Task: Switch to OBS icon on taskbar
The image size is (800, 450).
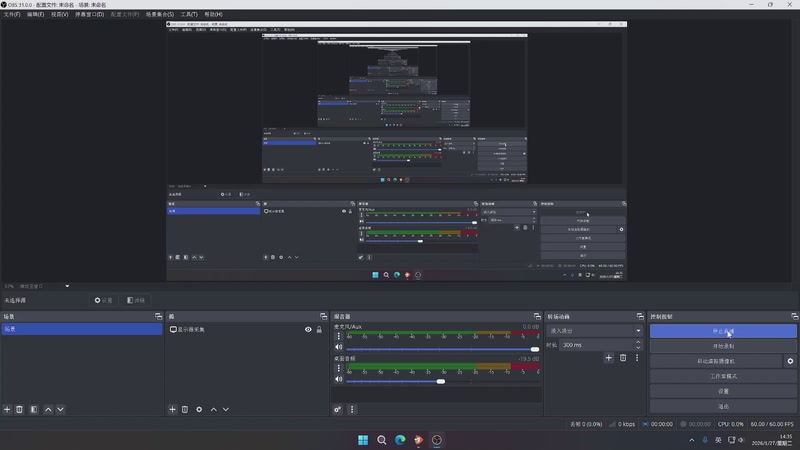Action: (437, 440)
